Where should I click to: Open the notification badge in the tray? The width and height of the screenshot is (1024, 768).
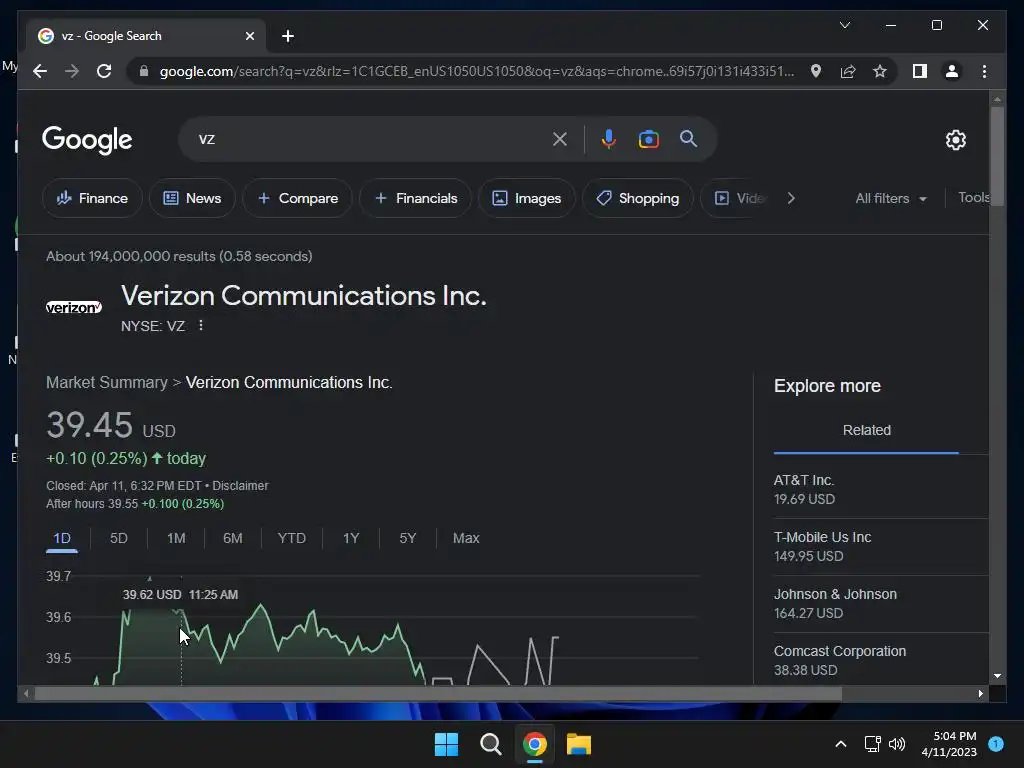pos(996,743)
